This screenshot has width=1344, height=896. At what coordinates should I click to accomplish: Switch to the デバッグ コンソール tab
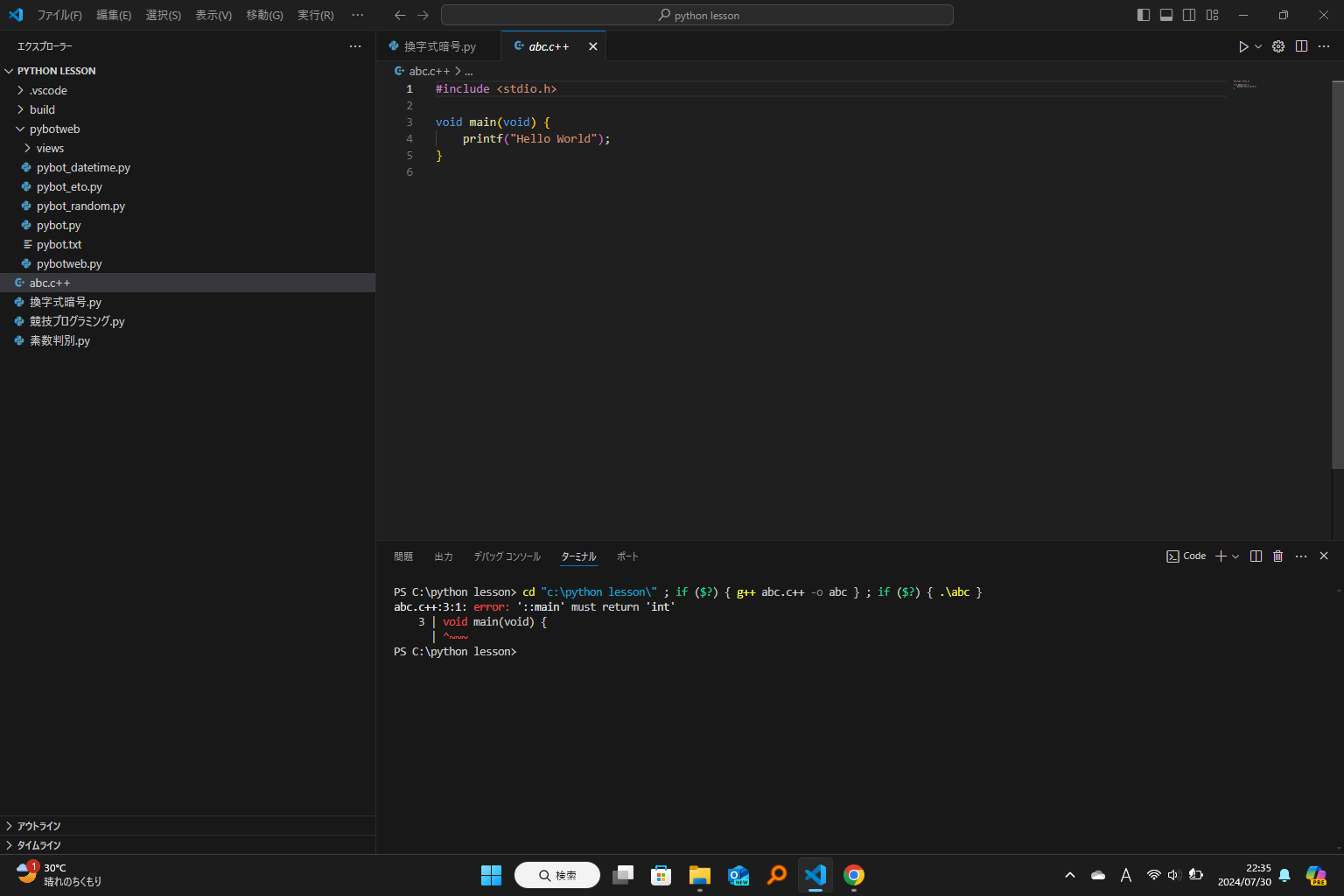[507, 556]
